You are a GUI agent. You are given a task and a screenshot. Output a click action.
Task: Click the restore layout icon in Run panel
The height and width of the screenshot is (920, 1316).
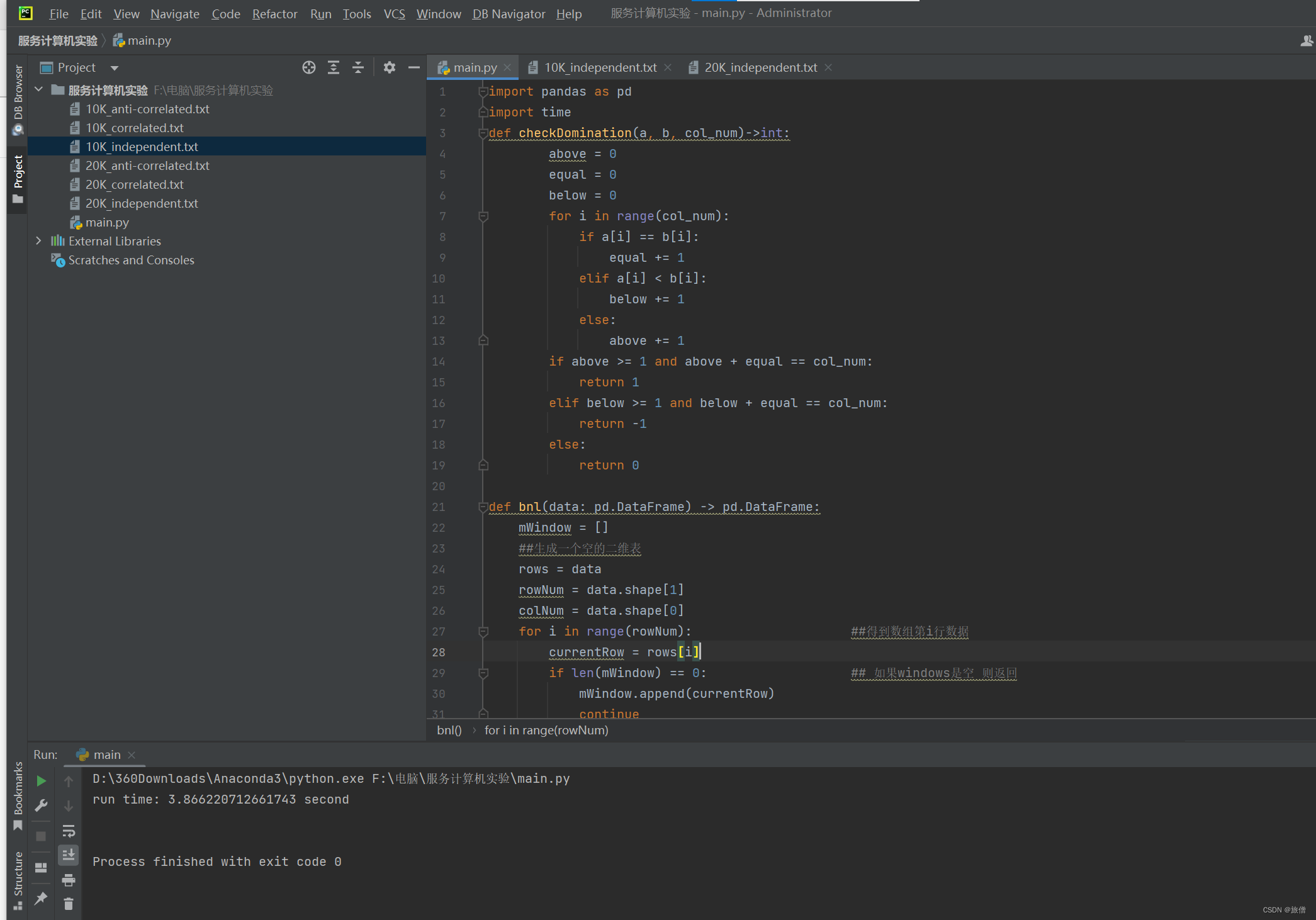[x=41, y=867]
